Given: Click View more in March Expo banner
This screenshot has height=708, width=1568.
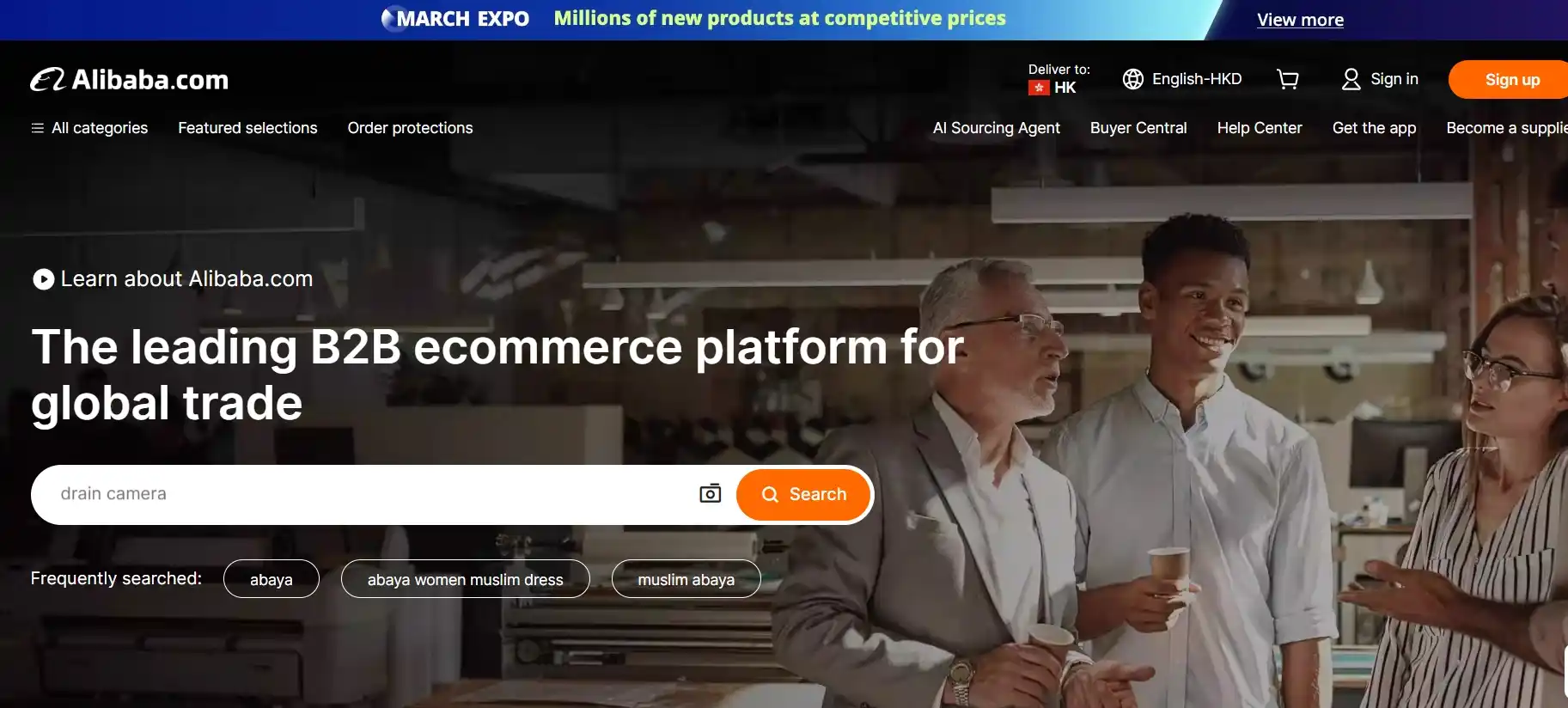Looking at the screenshot, I should tap(1300, 20).
